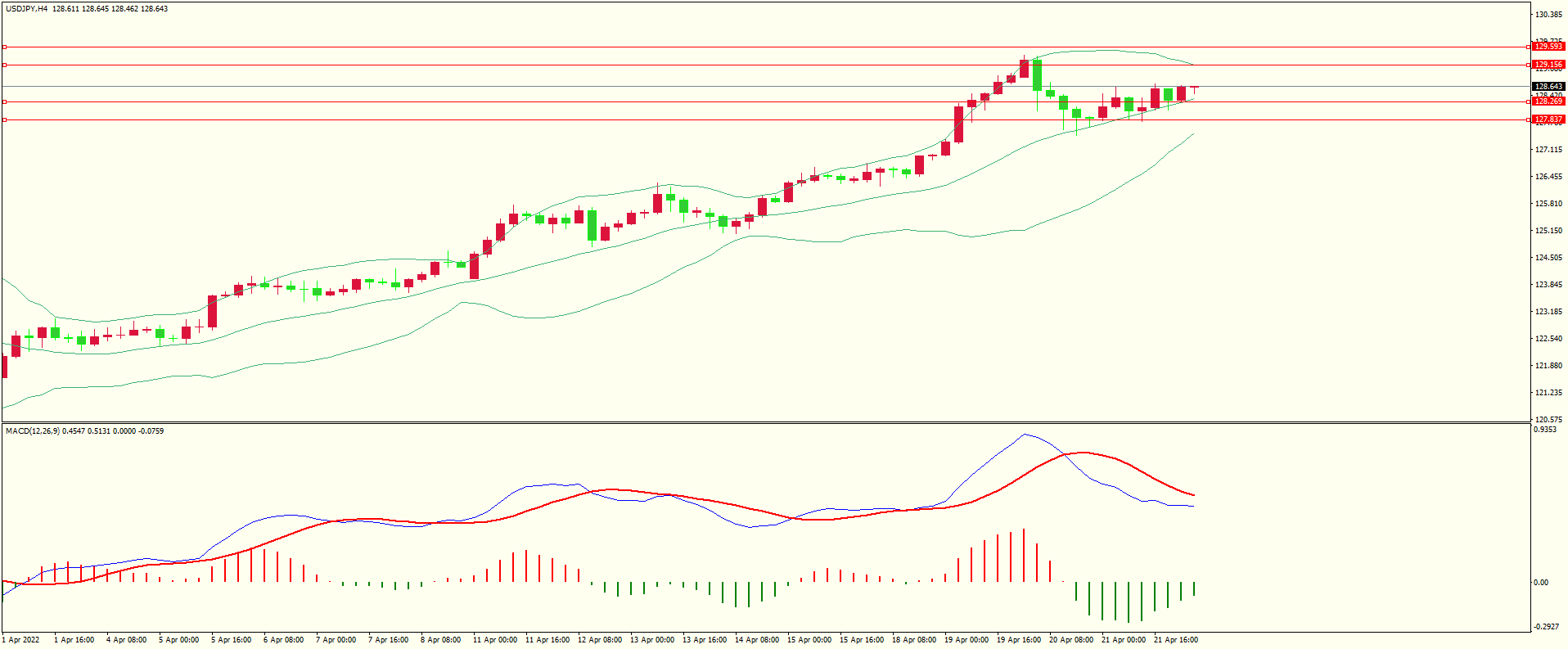Click the 0.9353 MACD scale value
Image resolution: width=1568 pixels, height=649 pixels.
click(1545, 430)
